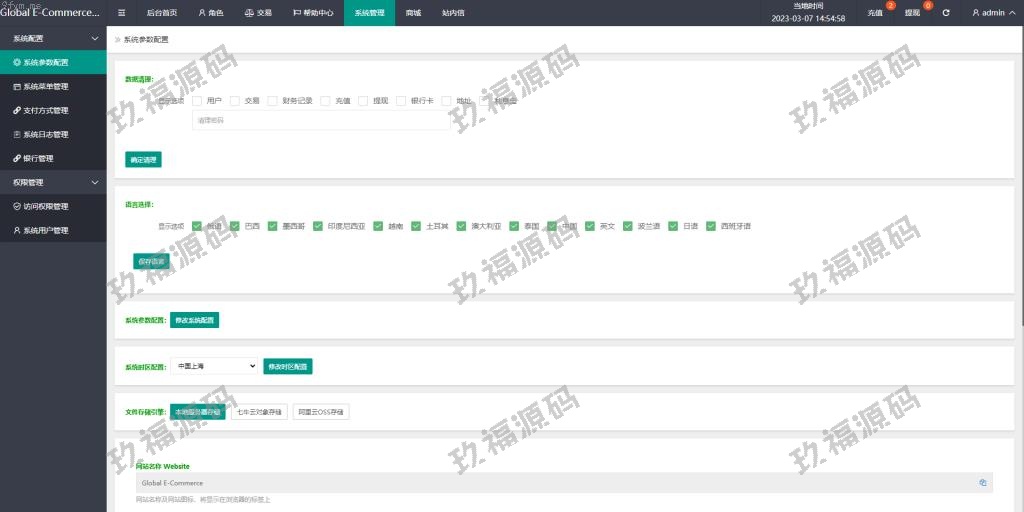This screenshot has height=512, width=1024.
Task: Click the 修改系统配置 button
Action: coord(194,320)
